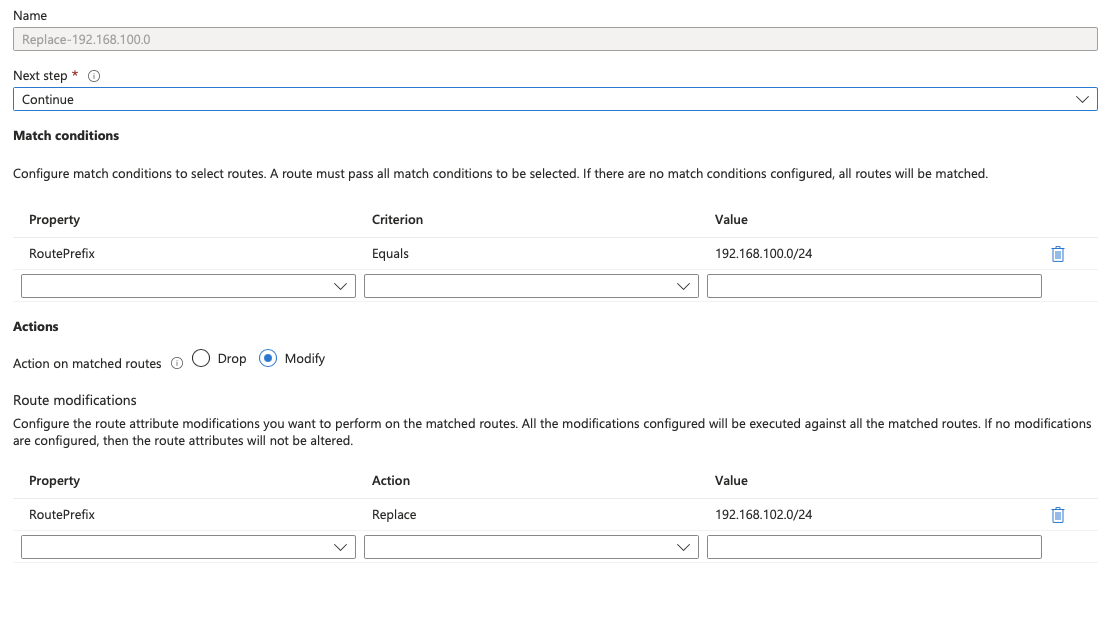Click the Replace action cell
Image resolution: width=1106 pixels, height=620 pixels.
394,515
